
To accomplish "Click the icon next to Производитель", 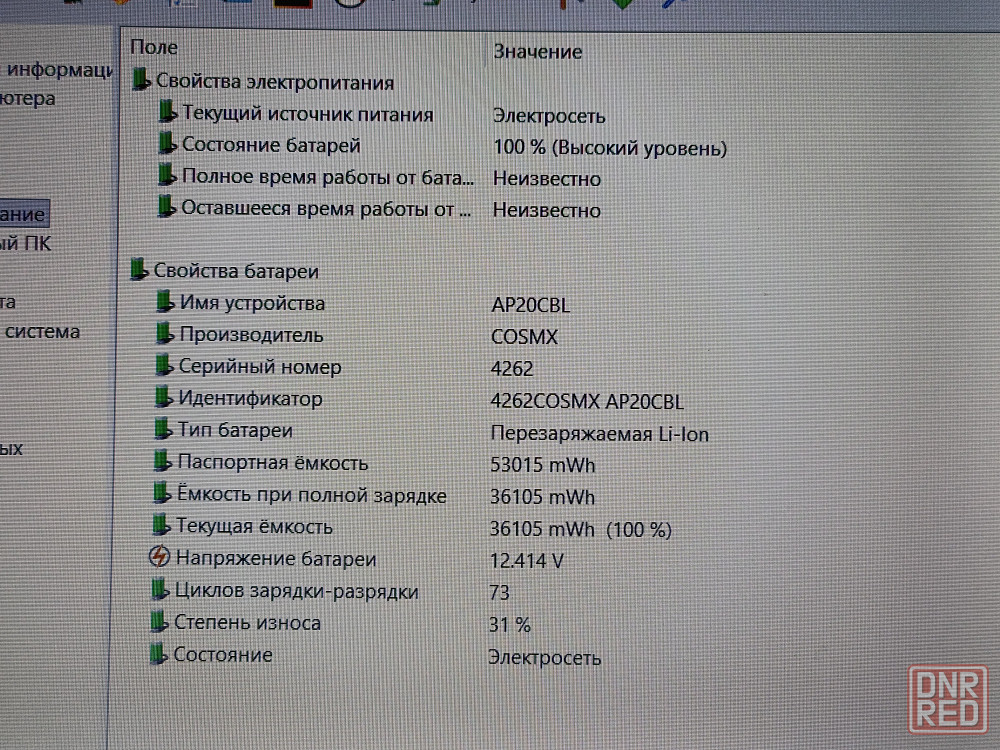I will (164, 334).
